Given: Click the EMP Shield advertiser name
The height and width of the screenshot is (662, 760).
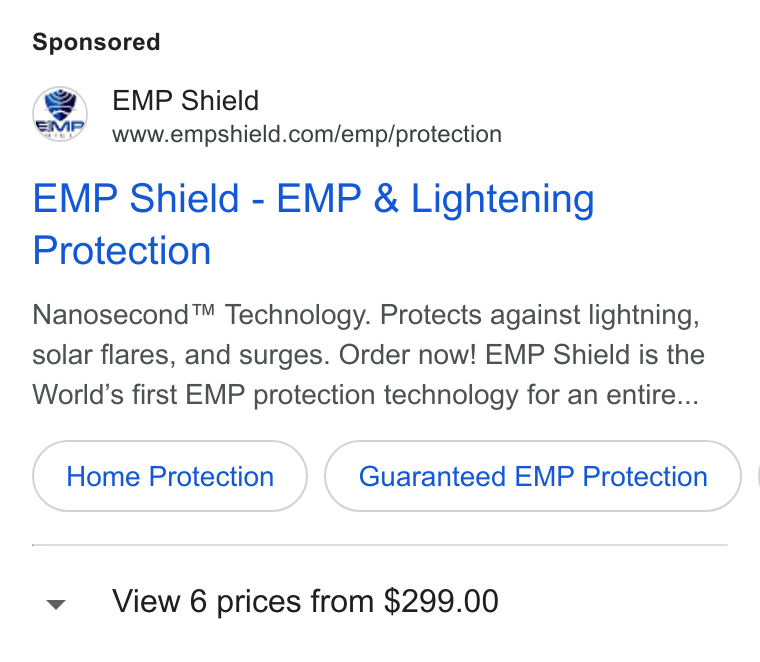Looking at the screenshot, I should (185, 101).
